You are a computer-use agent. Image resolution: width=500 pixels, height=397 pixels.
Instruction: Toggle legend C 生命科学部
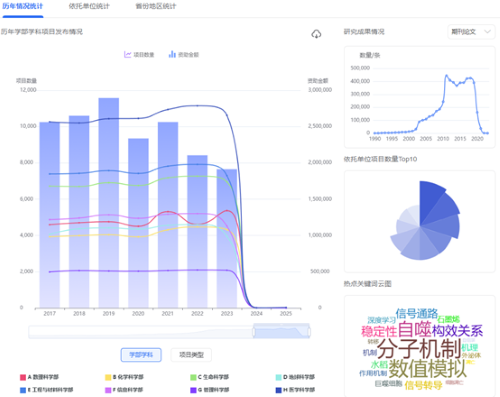pyautogui.click(x=210, y=377)
